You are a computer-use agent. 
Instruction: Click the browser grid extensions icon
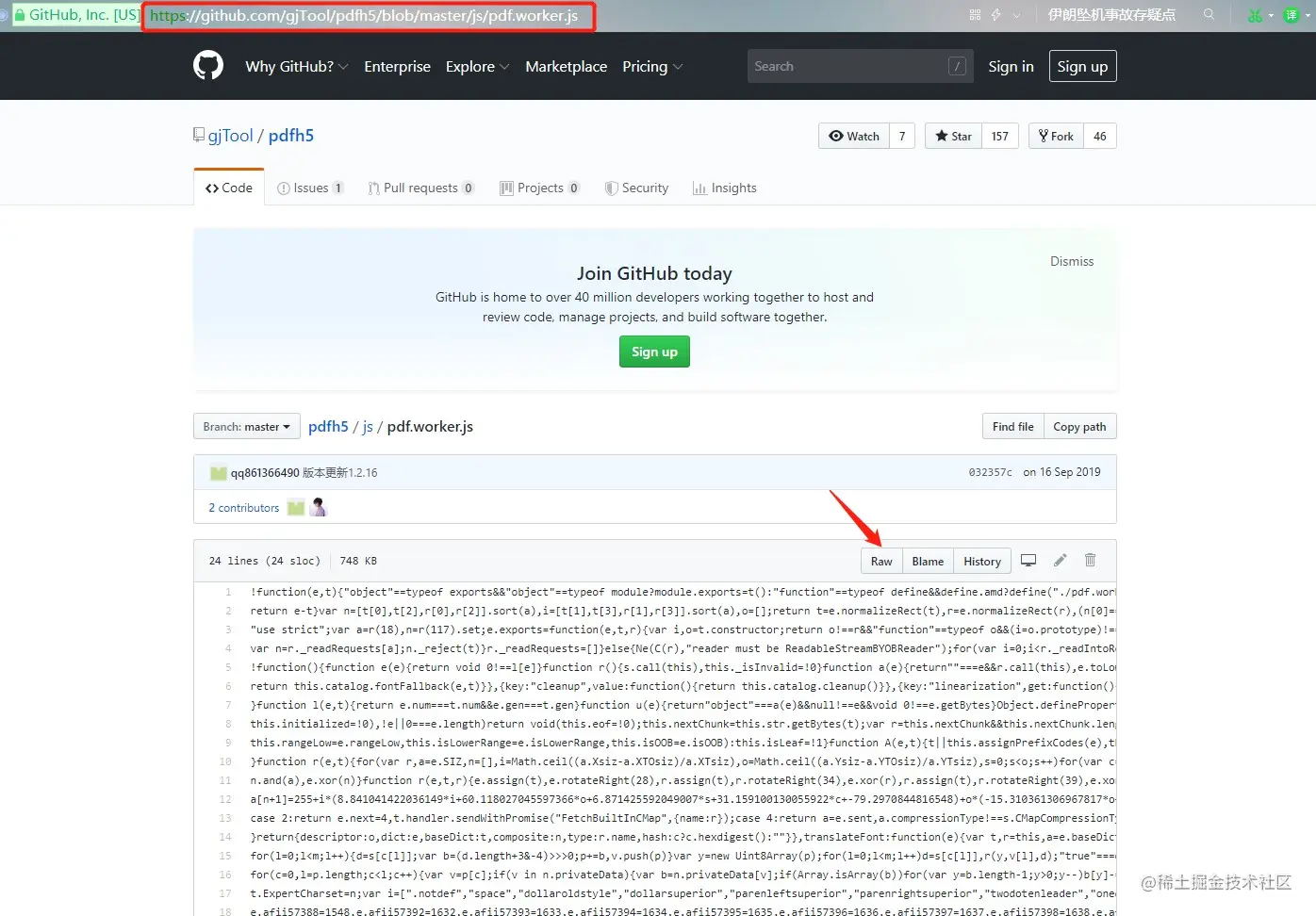(975, 14)
